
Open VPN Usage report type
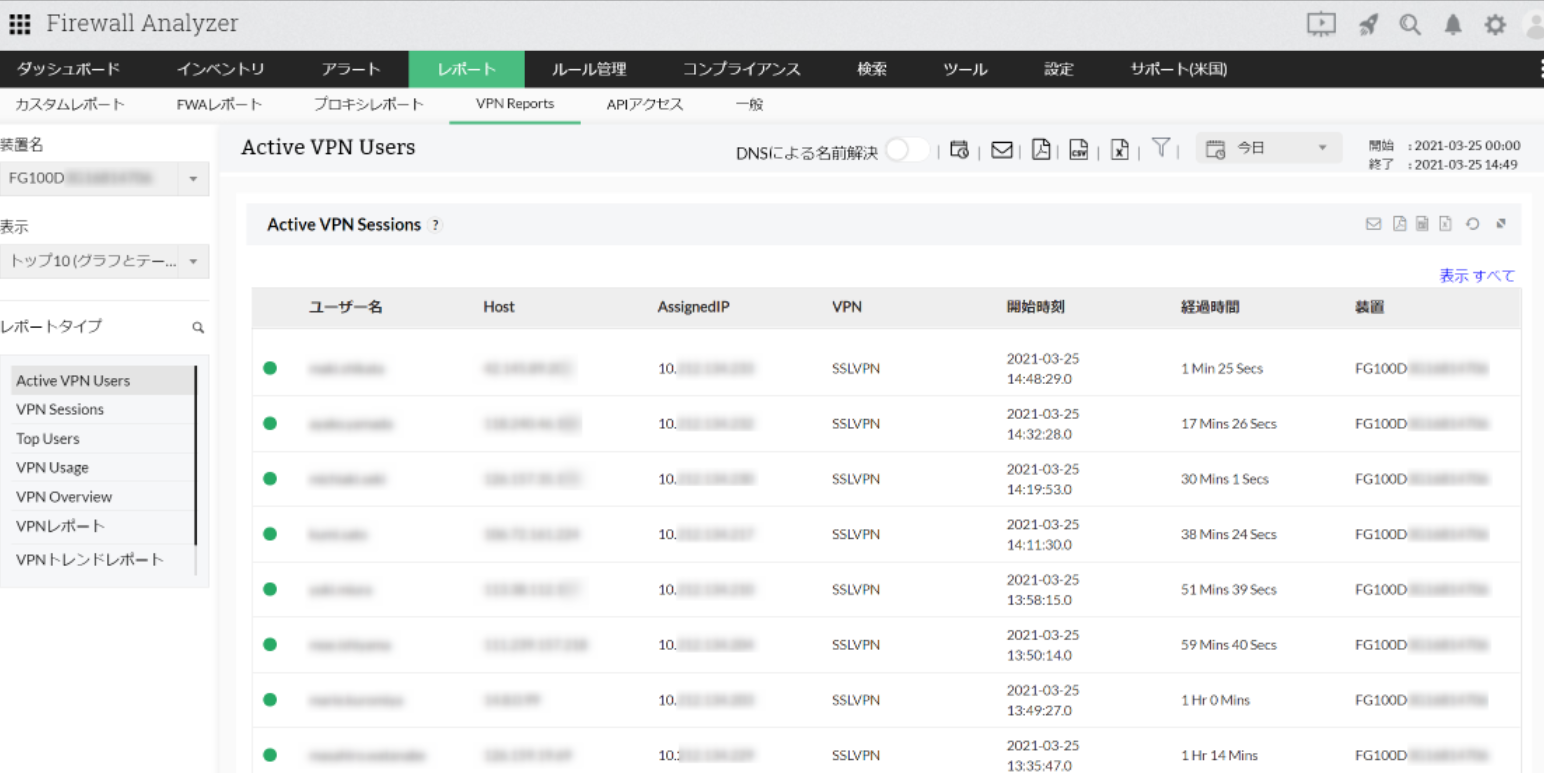point(52,467)
